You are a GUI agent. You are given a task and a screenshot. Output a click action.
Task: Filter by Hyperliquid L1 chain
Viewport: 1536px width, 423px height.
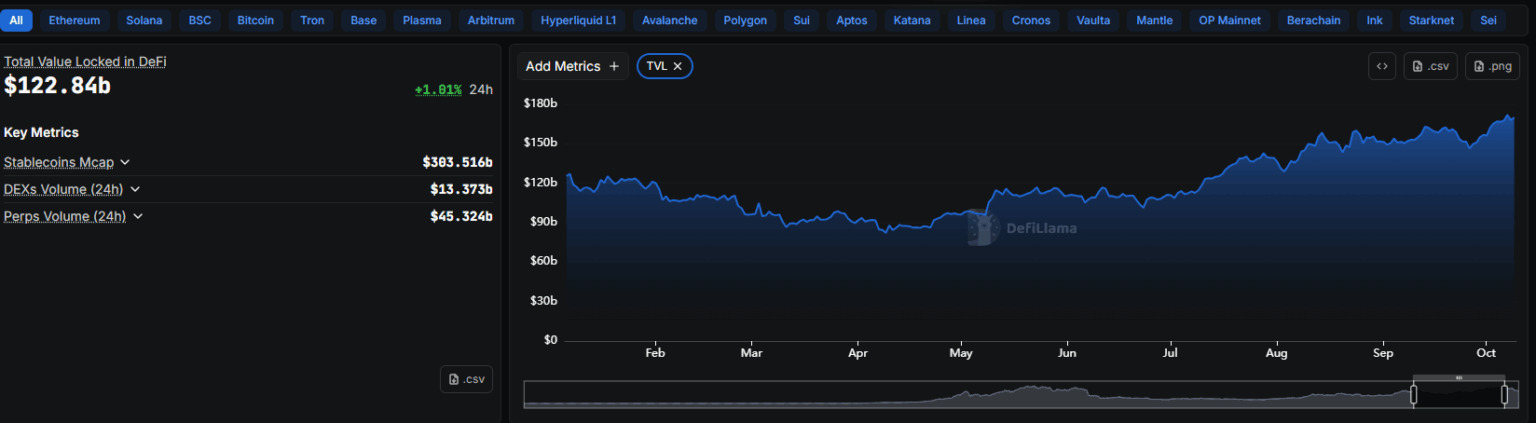point(578,20)
